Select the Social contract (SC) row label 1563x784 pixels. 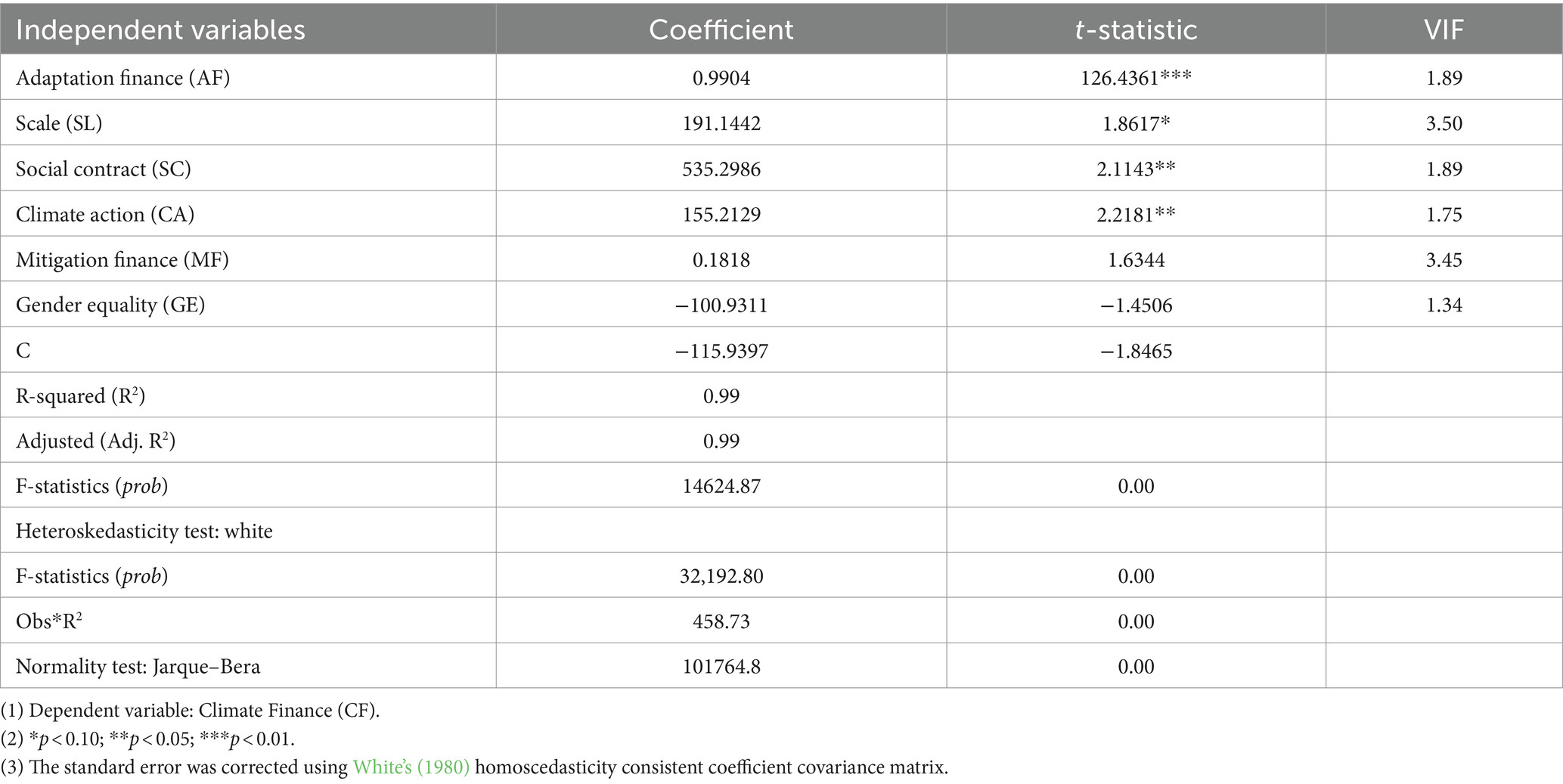104,169
